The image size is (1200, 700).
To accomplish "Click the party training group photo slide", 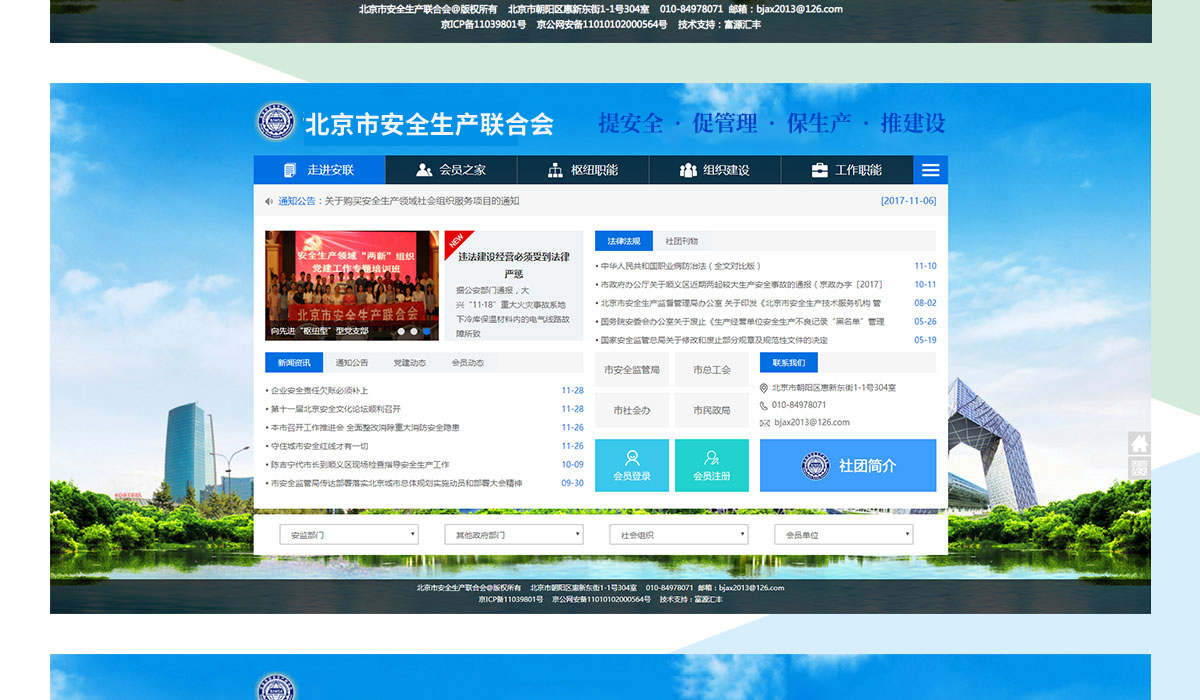I will click(x=351, y=286).
